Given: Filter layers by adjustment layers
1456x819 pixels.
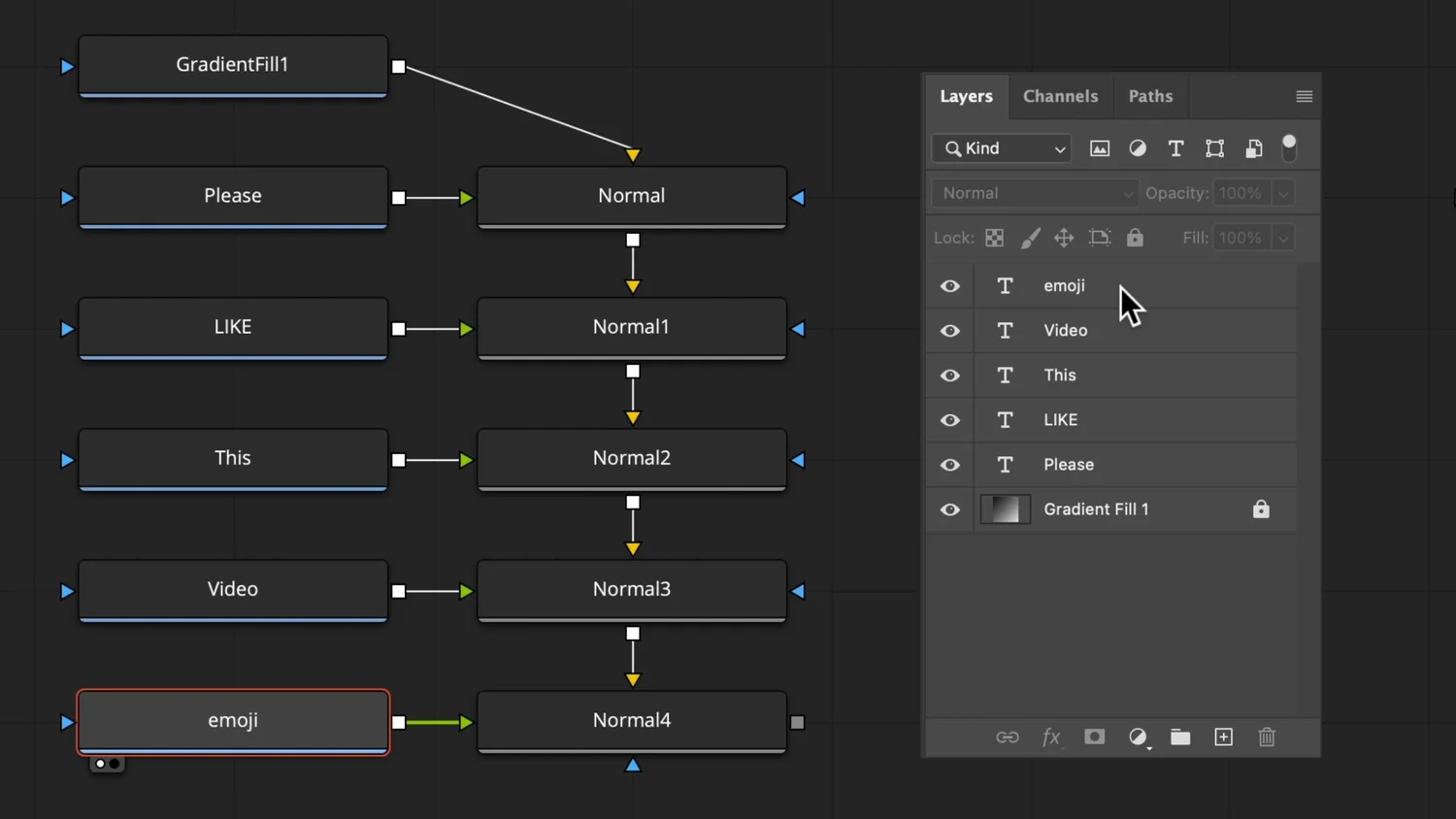Looking at the screenshot, I should click(x=1138, y=147).
